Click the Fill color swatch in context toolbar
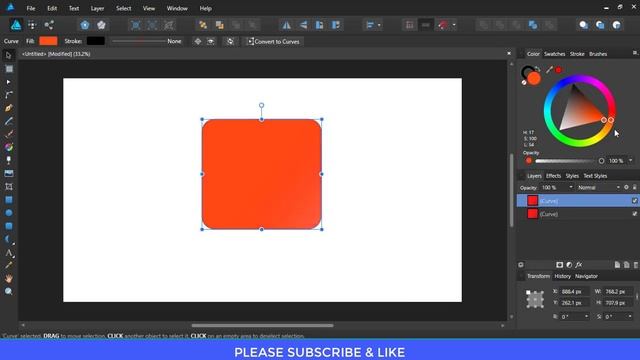This screenshot has width=640, height=360. (x=48, y=41)
